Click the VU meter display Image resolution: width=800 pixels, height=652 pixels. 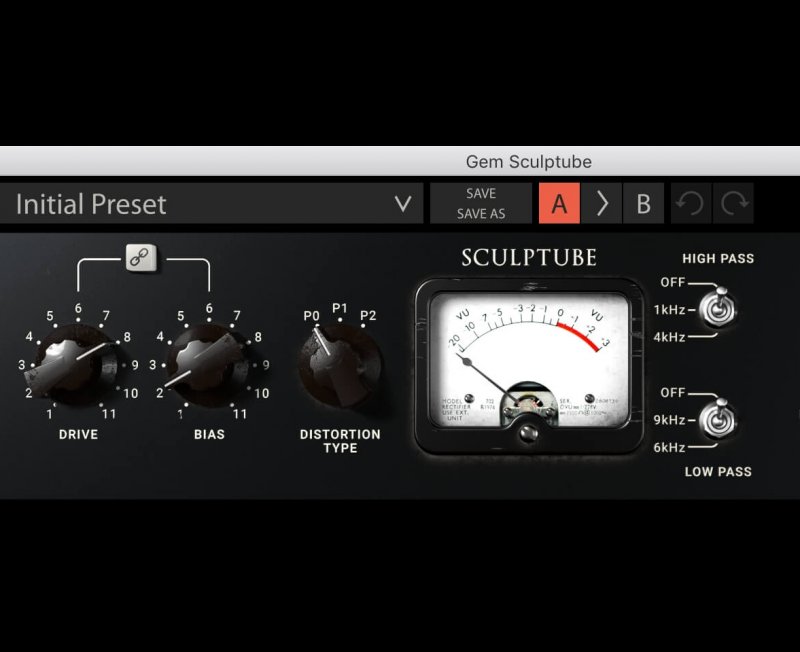pyautogui.click(x=529, y=362)
